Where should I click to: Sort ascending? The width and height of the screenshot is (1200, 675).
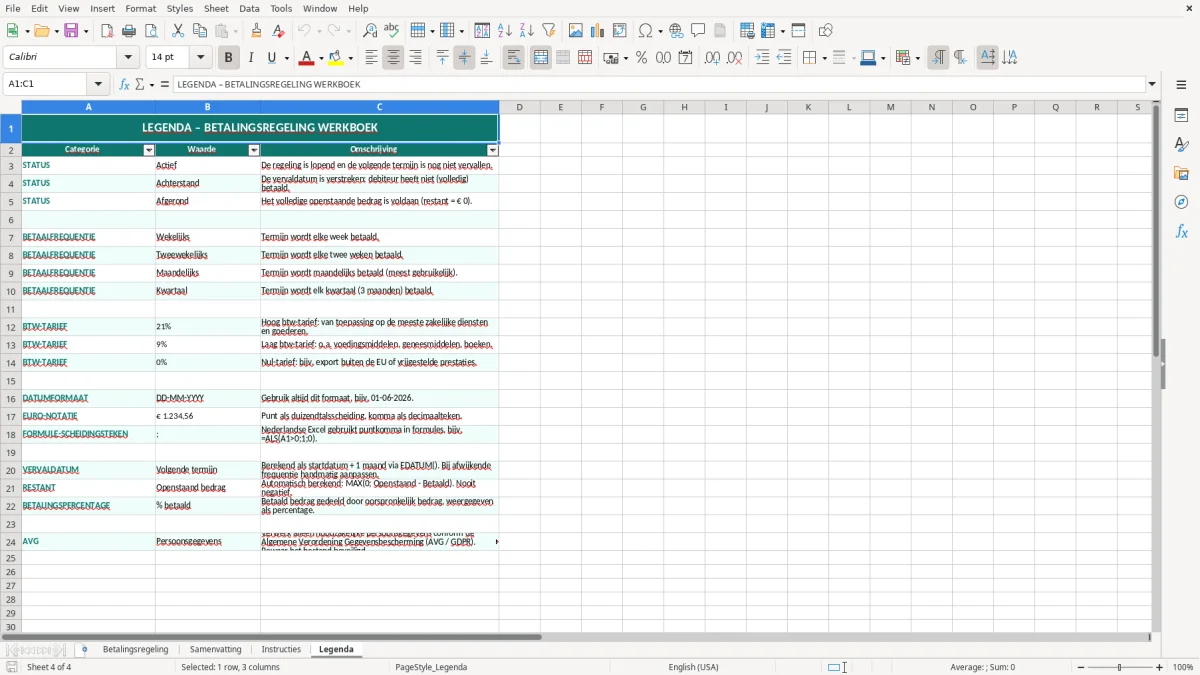504,31
